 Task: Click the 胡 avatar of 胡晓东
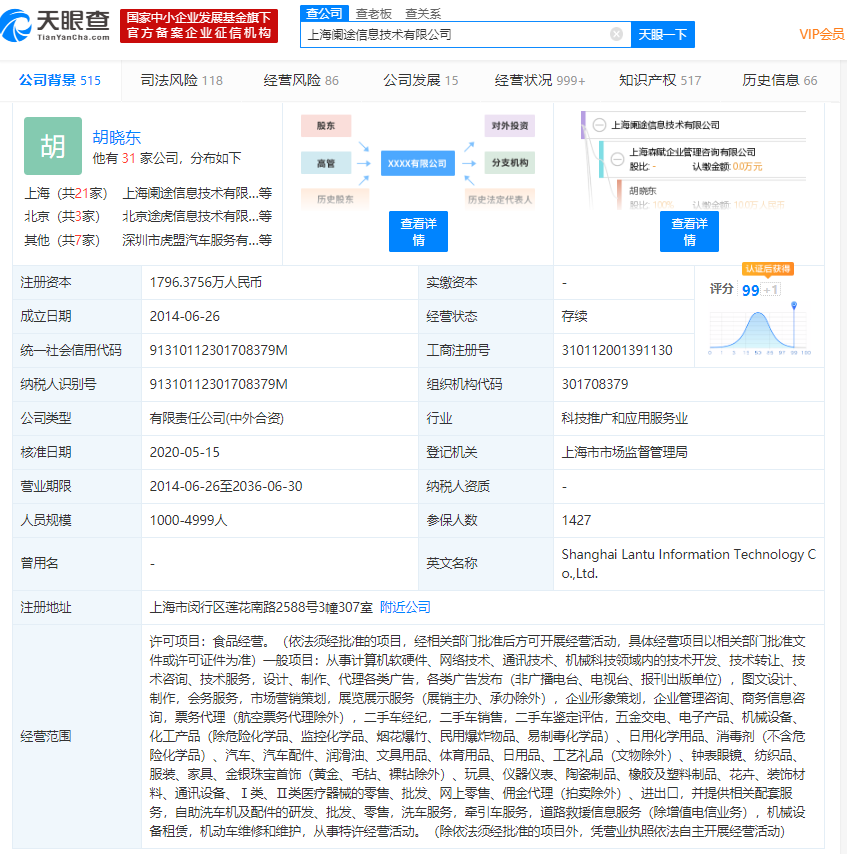click(52, 146)
